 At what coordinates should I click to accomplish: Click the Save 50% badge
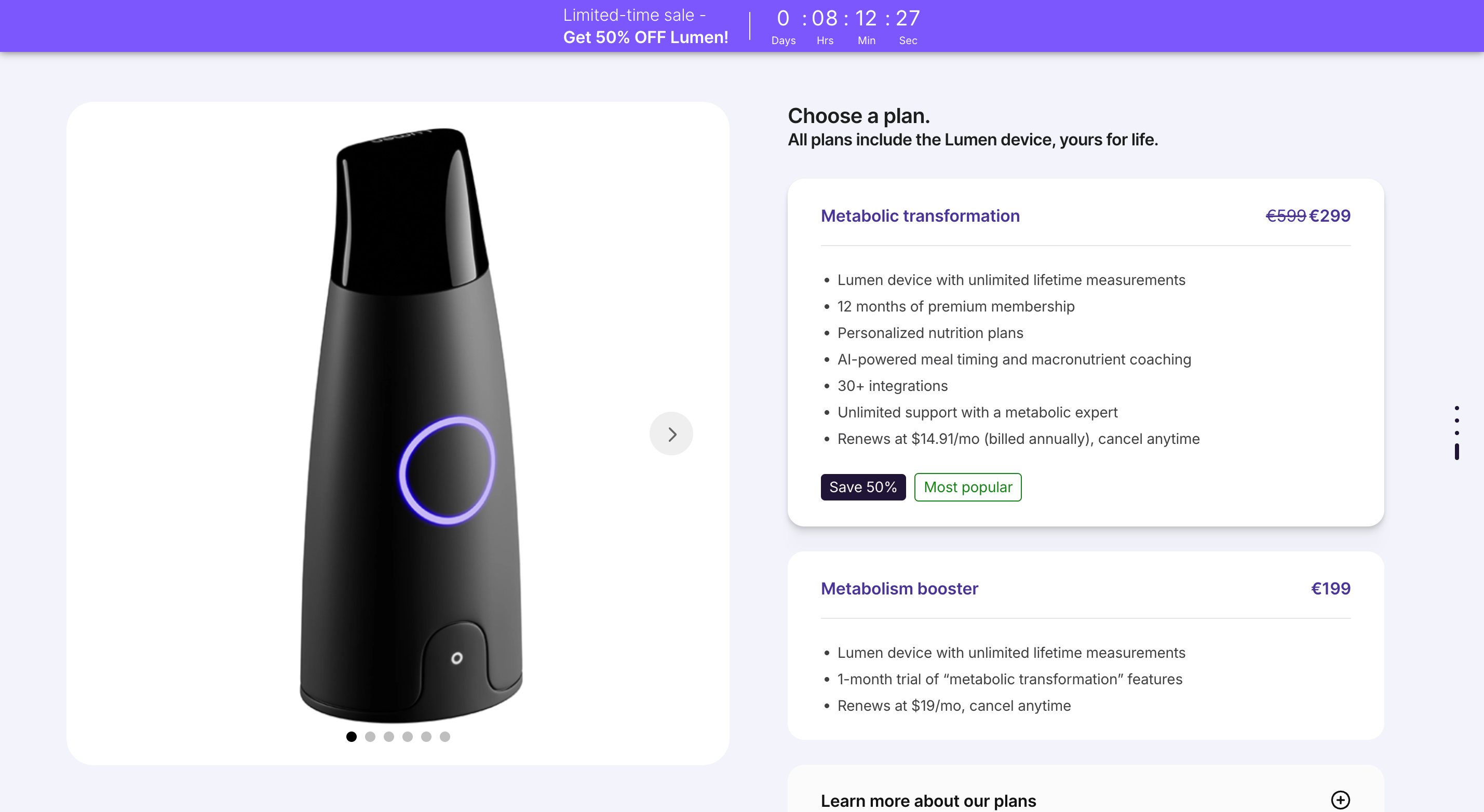point(863,487)
